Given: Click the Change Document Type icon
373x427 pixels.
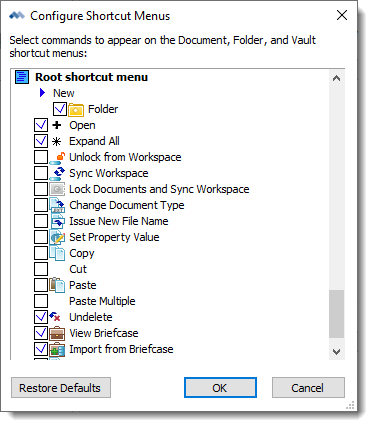Looking at the screenshot, I should coord(57,205).
